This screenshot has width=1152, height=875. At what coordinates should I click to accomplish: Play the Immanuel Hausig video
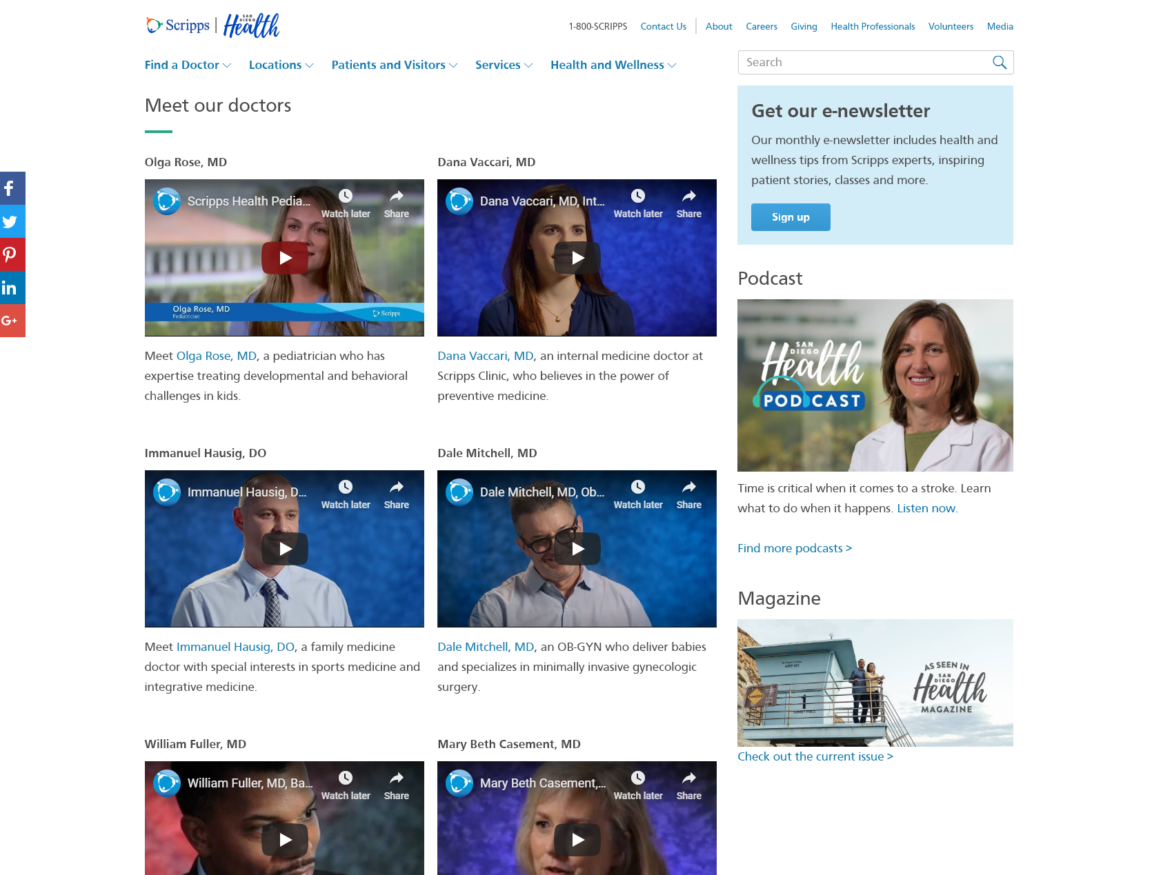click(285, 549)
